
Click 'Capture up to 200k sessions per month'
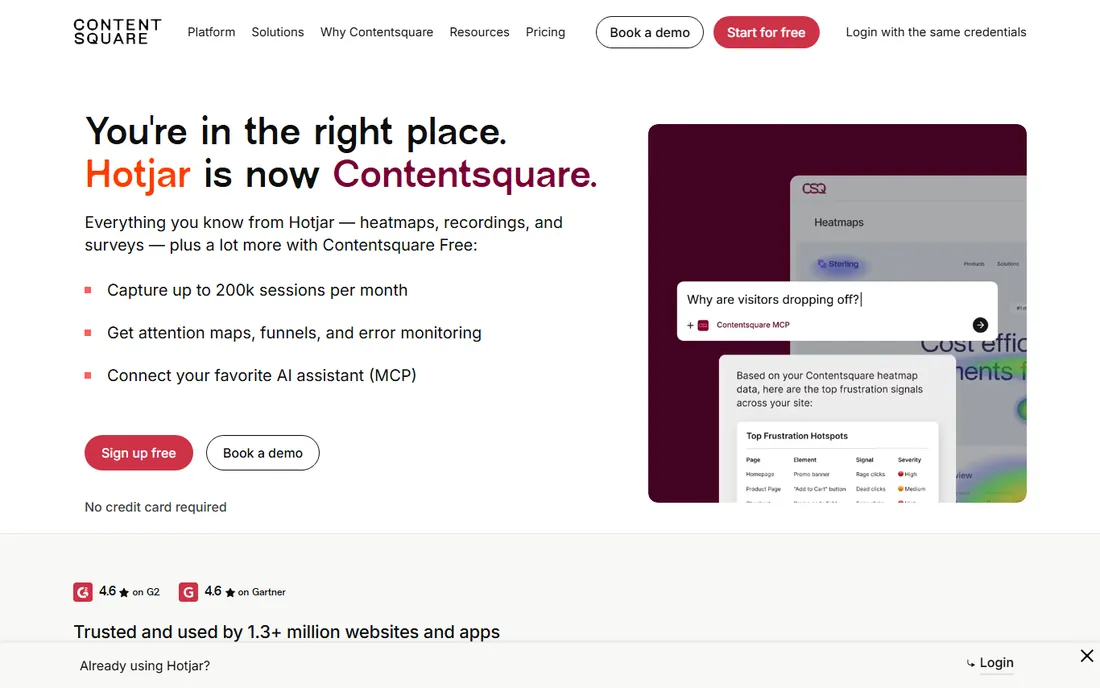(257, 290)
